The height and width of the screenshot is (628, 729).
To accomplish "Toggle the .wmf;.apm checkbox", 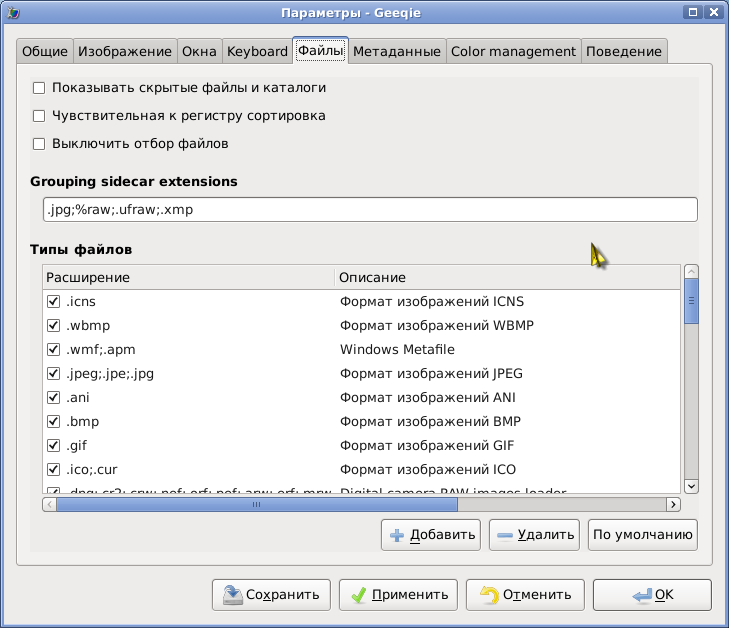I will pyautogui.click(x=53, y=349).
